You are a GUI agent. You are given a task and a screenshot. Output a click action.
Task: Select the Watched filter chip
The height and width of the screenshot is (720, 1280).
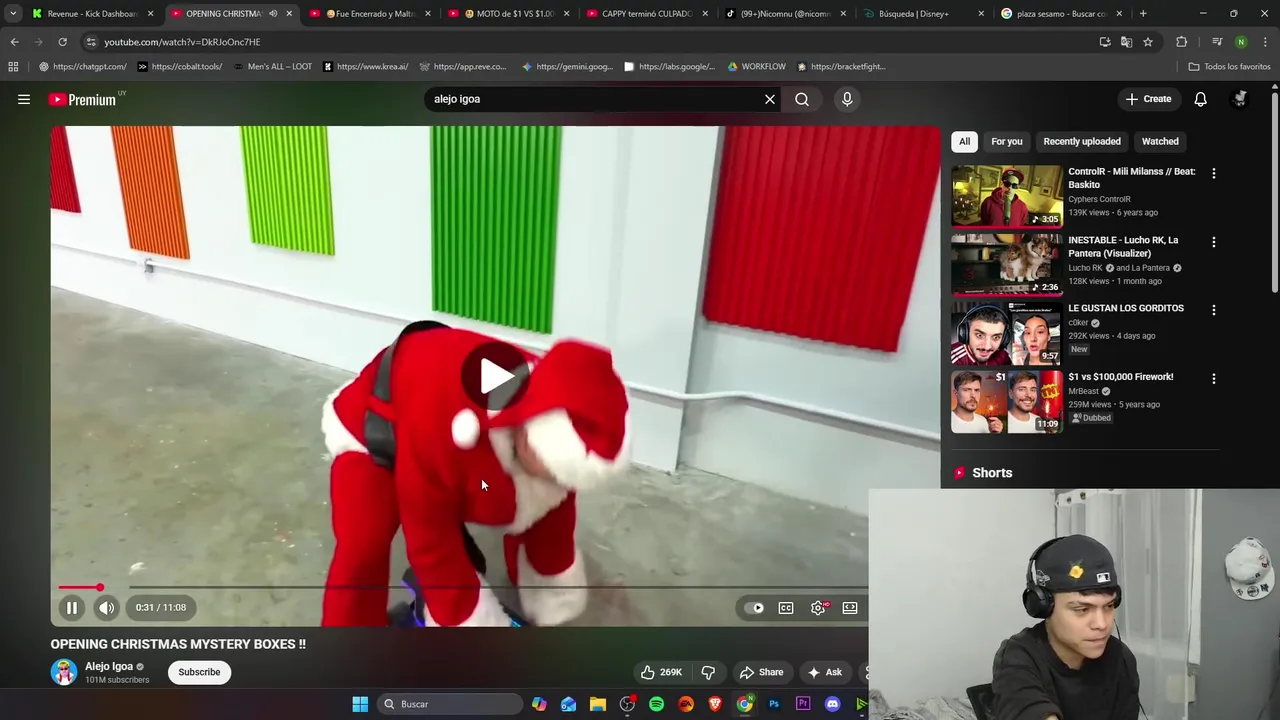point(1160,141)
